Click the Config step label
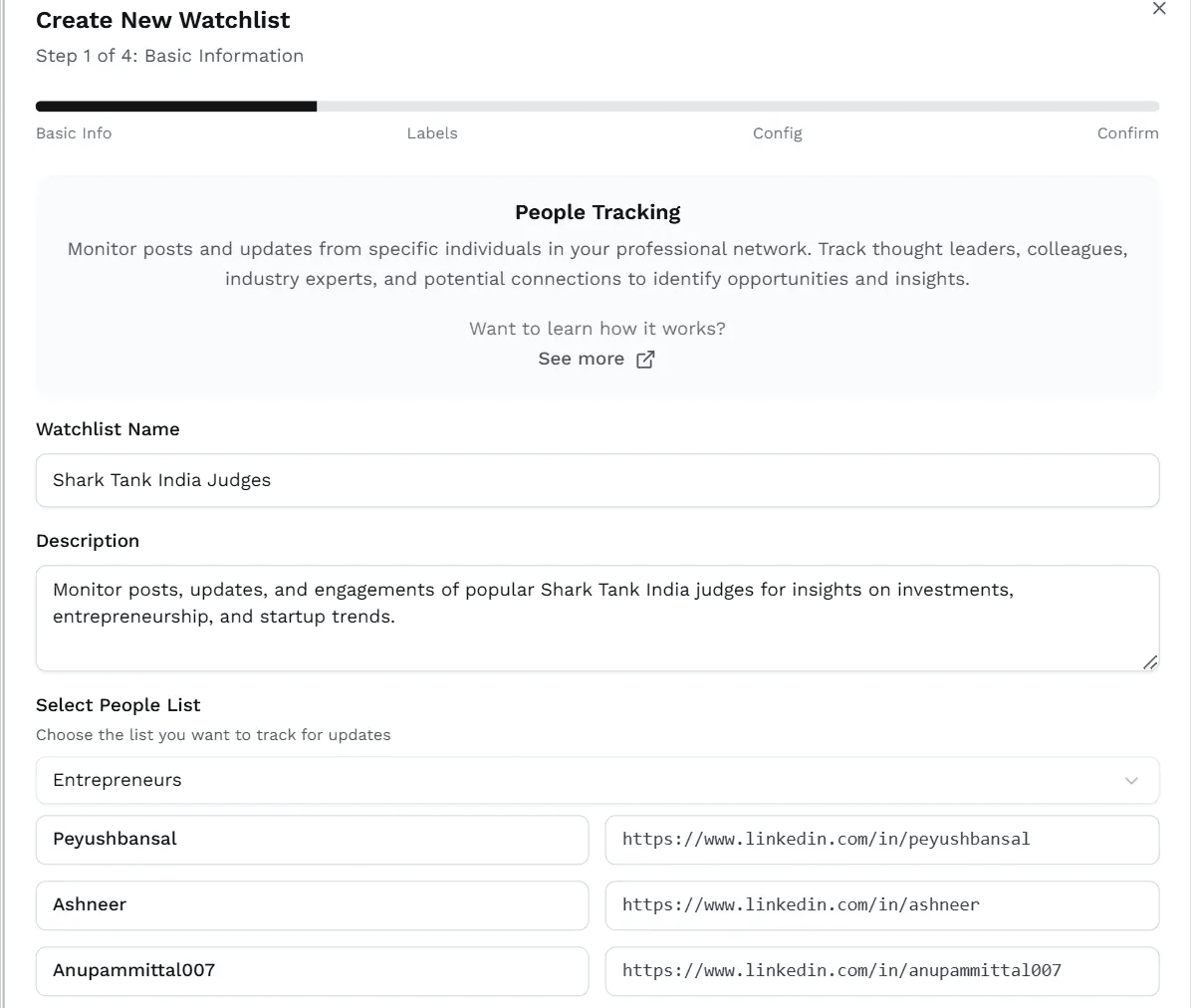The width and height of the screenshot is (1191, 1008). pos(777,132)
